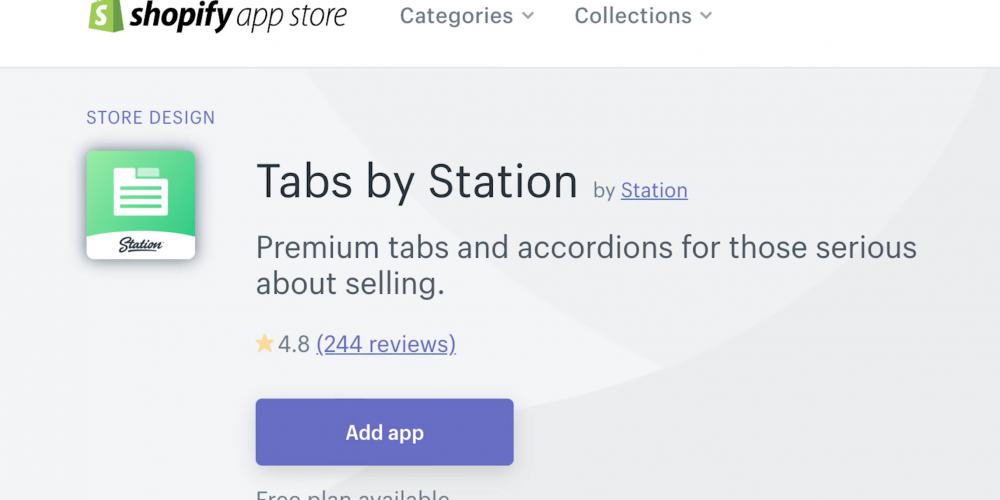1000x500 pixels.
Task: Open the Collections menu
Action: pos(633,16)
